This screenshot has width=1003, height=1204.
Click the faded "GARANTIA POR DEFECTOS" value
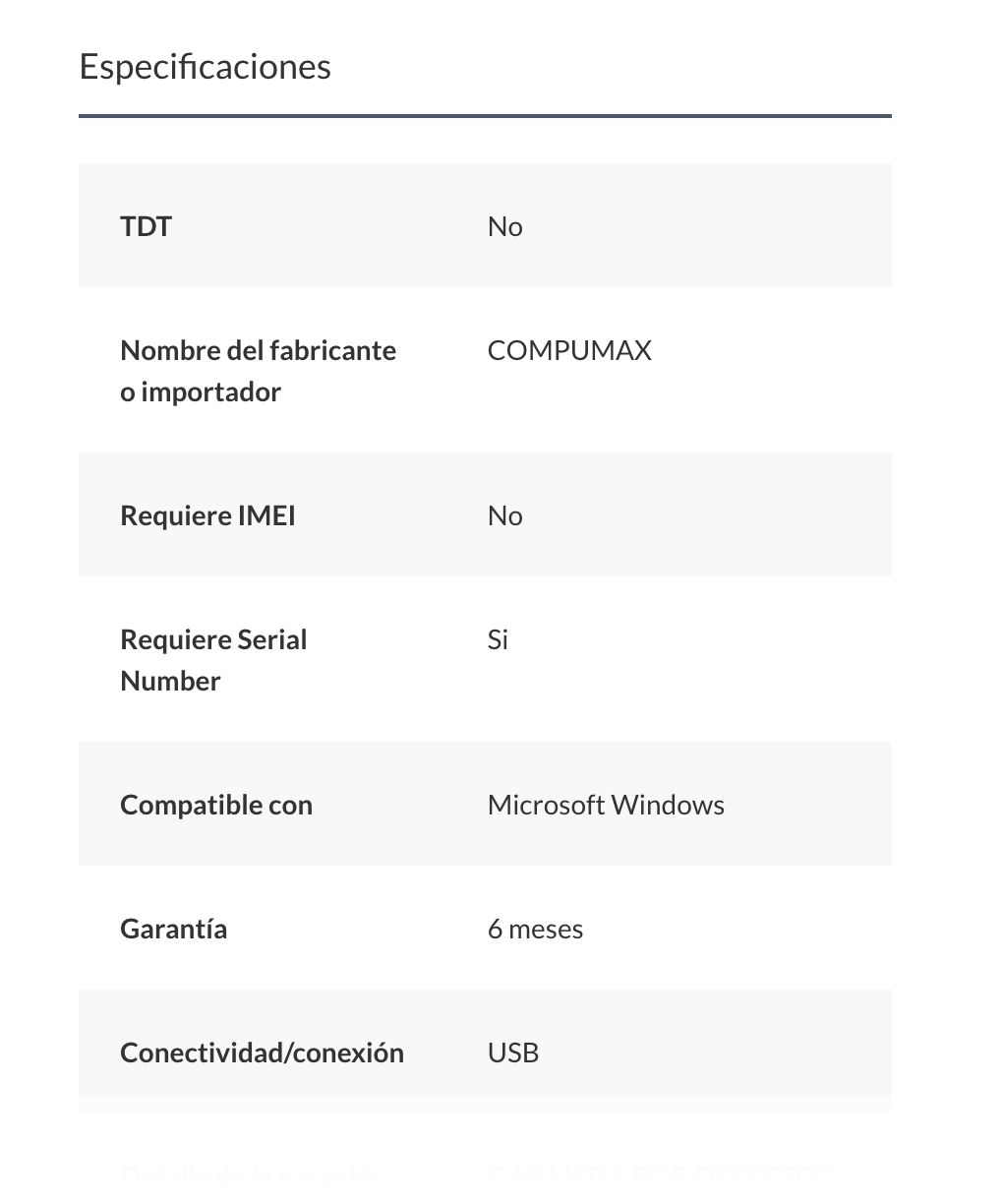coord(659,1175)
